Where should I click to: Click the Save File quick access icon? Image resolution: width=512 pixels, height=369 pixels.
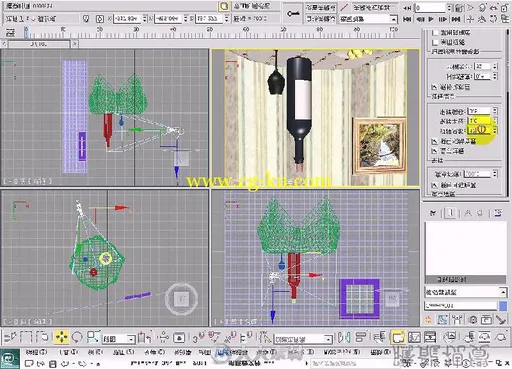click(x=52, y=364)
